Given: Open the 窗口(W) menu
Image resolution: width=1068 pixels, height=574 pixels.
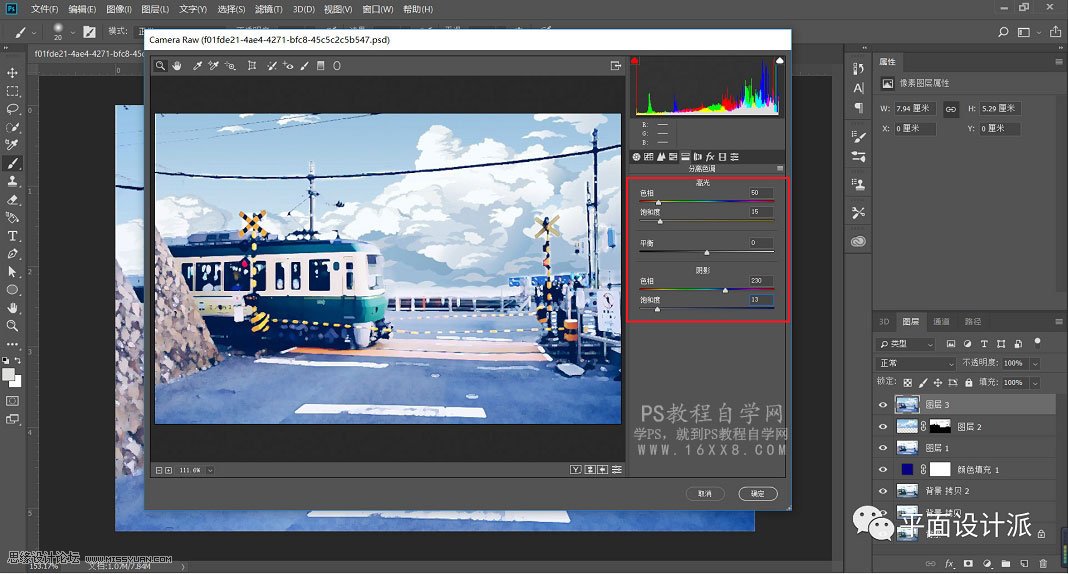Looking at the screenshot, I should click(x=378, y=9).
